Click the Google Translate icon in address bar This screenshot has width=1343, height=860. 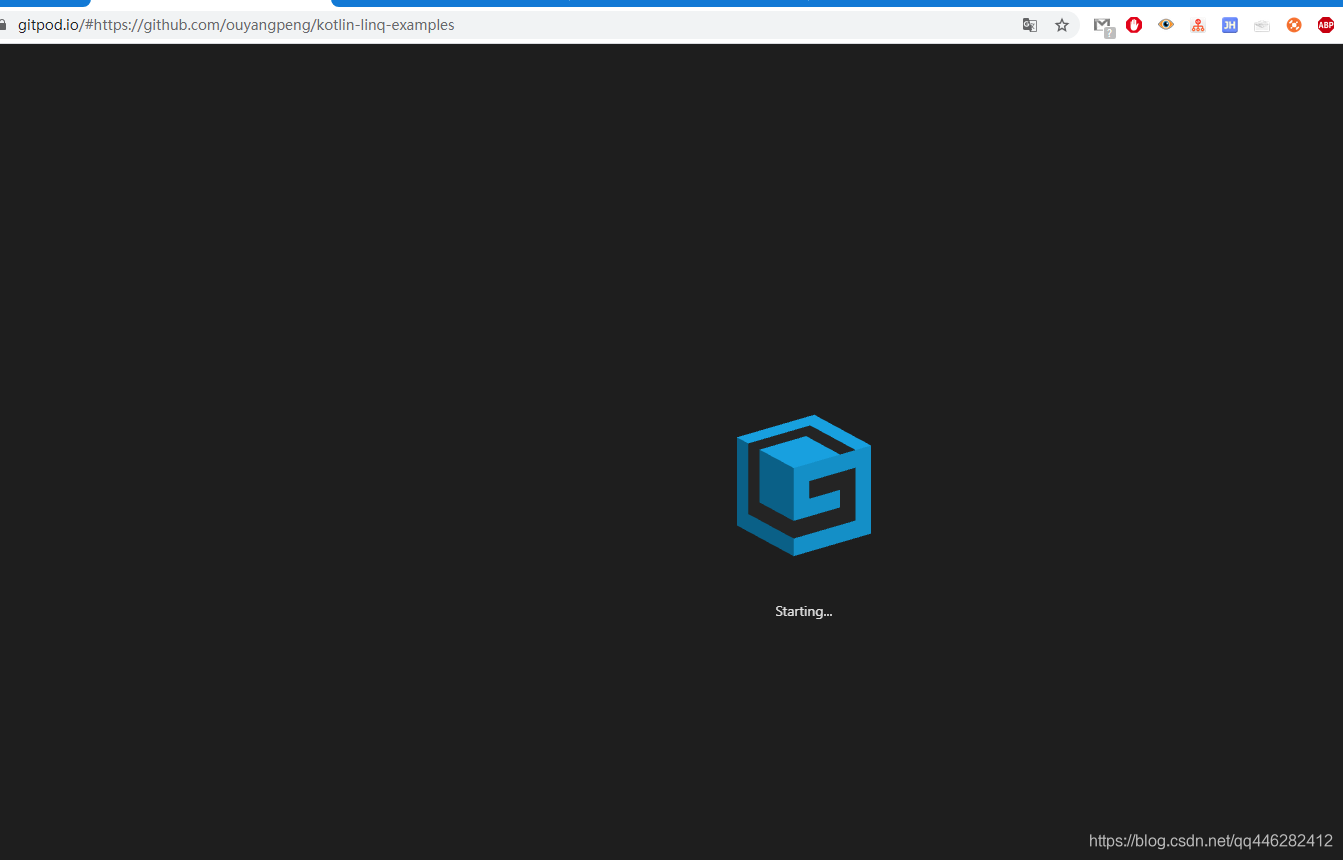(x=1029, y=25)
